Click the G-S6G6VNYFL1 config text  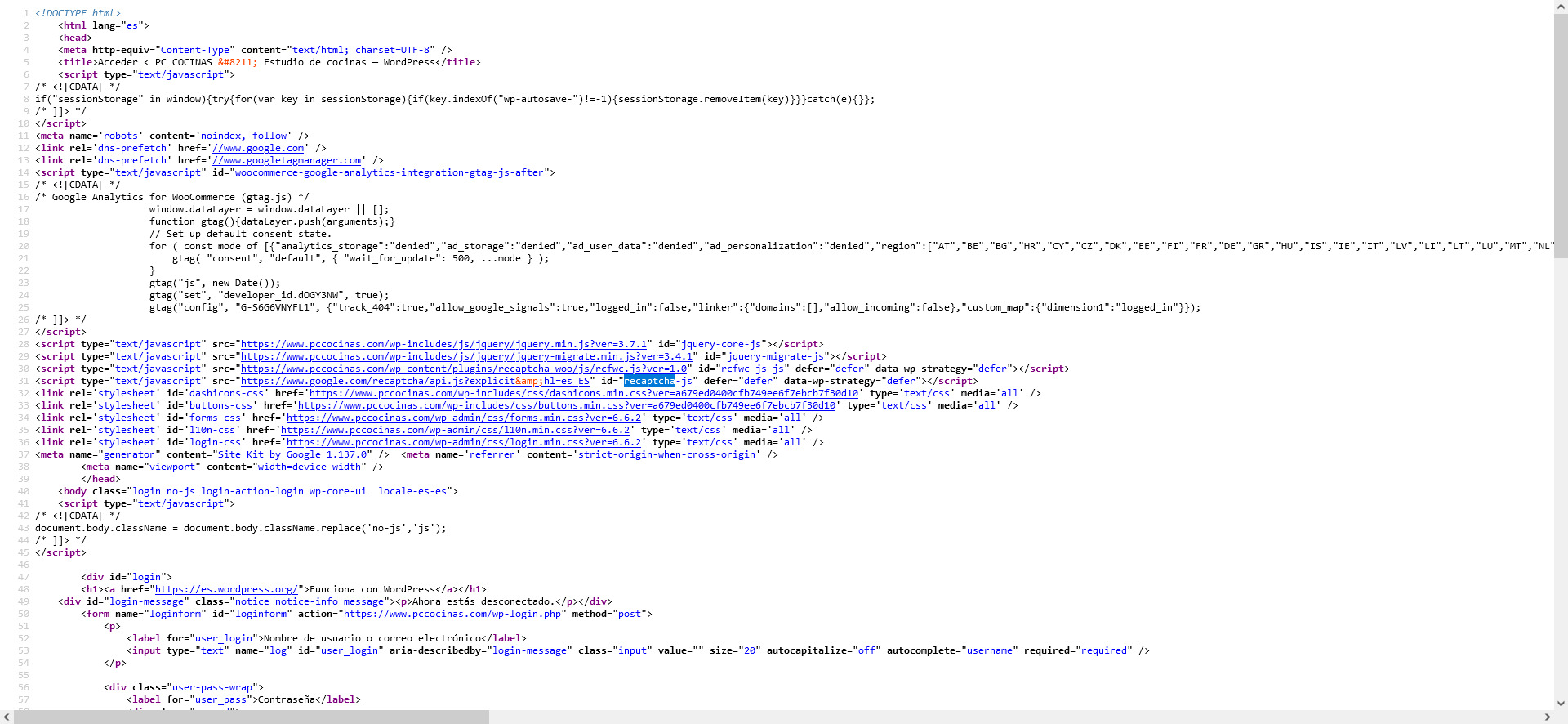(x=274, y=307)
